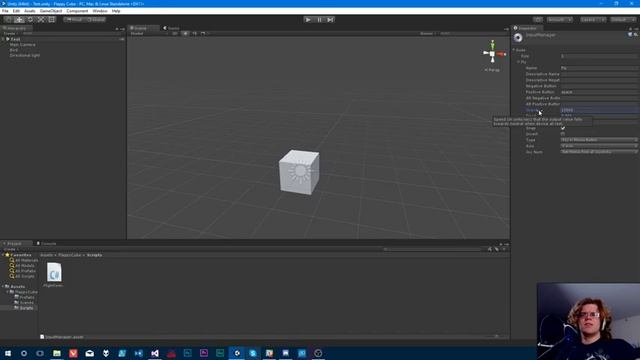This screenshot has width=640, height=360.
Task: Click the Step frame button
Action: coord(330,20)
